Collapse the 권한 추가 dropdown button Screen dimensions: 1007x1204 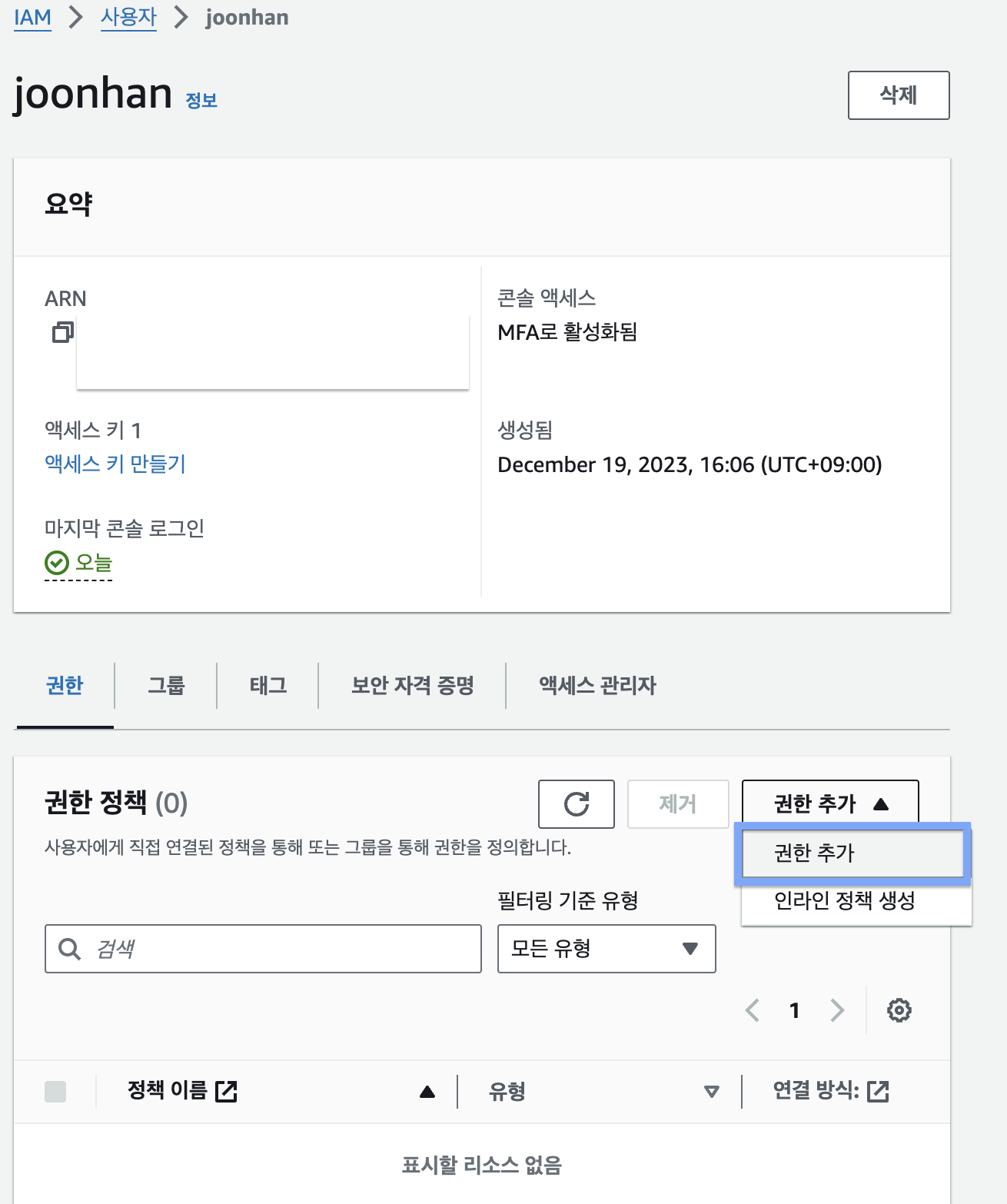coord(829,803)
